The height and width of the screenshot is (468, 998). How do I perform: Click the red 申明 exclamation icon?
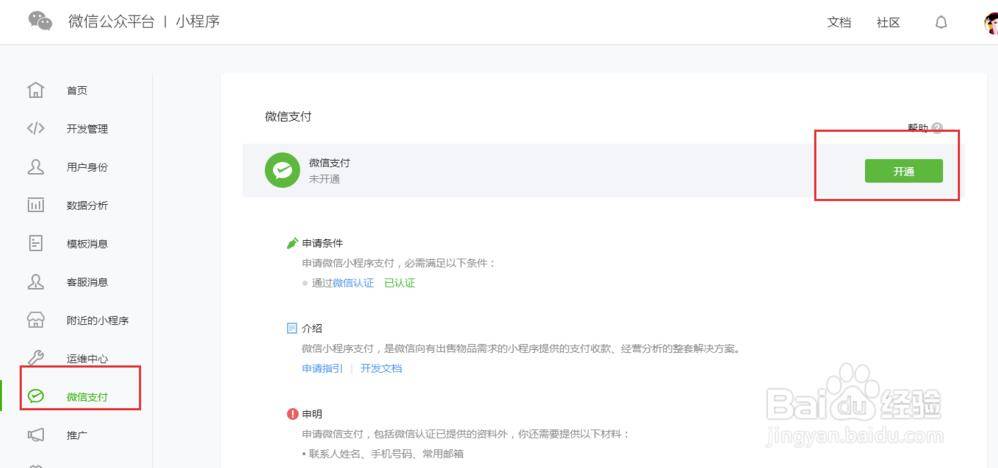(x=292, y=414)
